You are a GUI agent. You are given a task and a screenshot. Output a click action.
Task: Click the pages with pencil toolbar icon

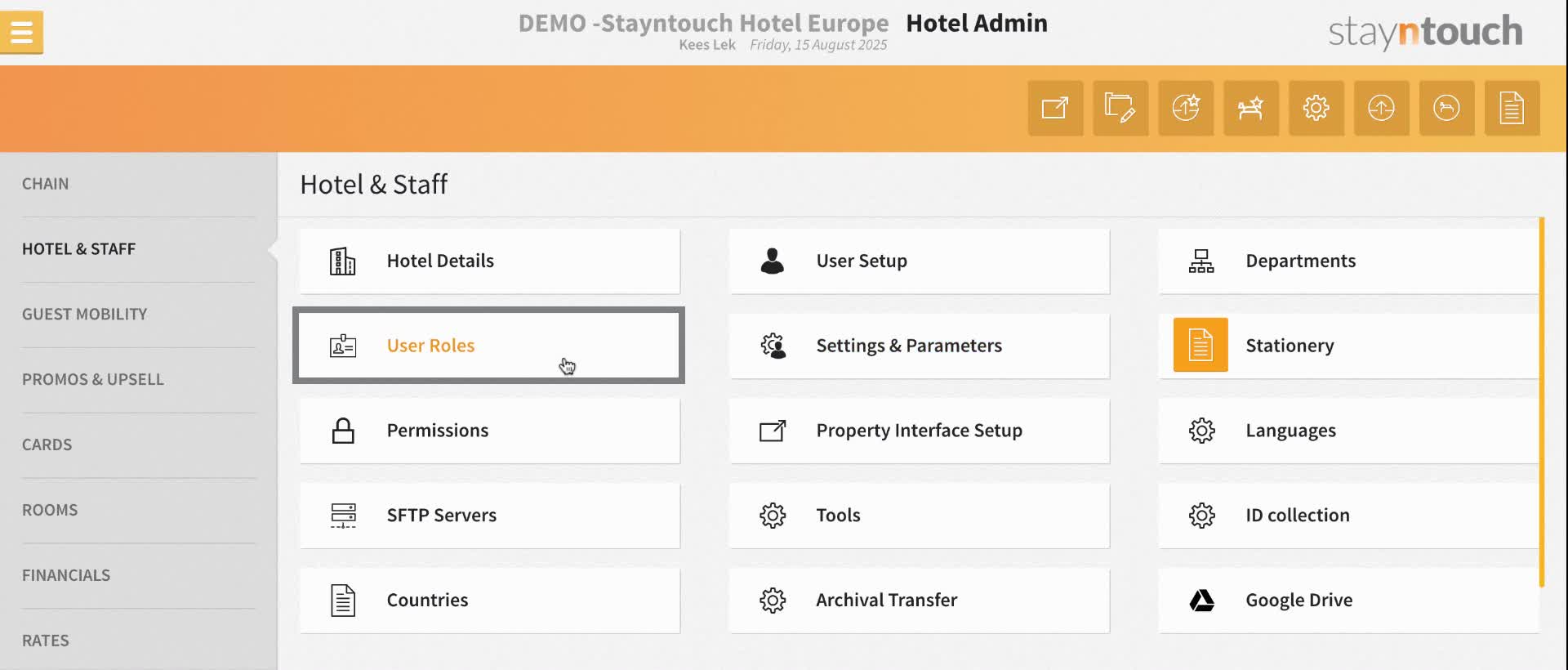[1120, 108]
